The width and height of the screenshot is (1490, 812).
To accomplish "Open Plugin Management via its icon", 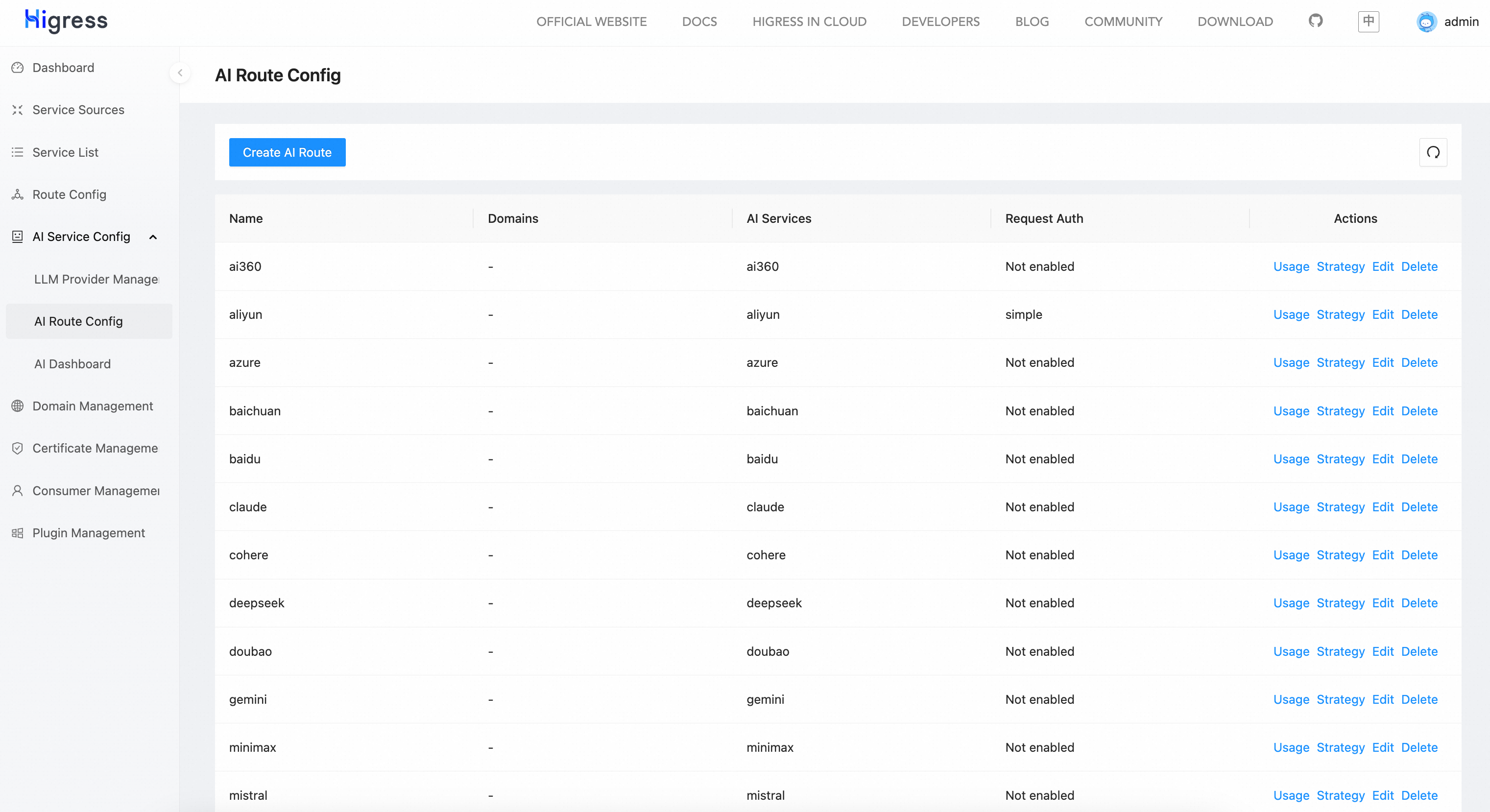I will pyautogui.click(x=17, y=533).
